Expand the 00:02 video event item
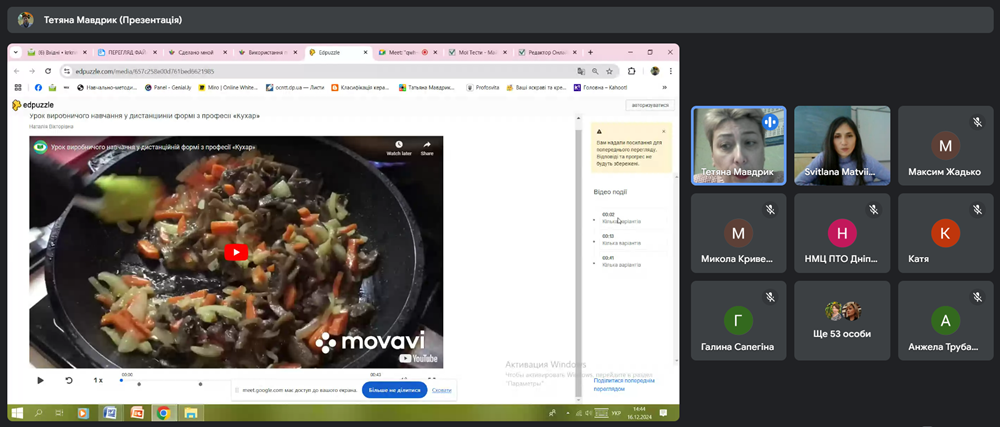 click(x=628, y=218)
